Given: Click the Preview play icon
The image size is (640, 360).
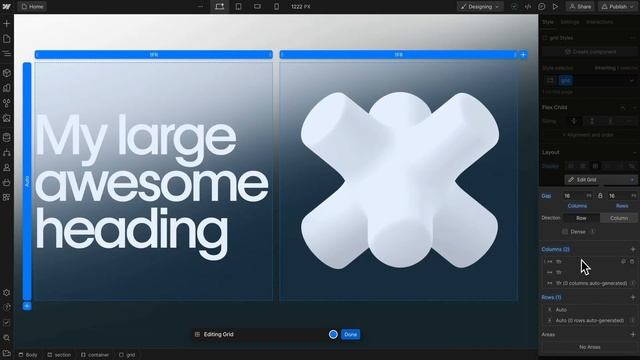Looking at the screenshot, I should coord(555,7).
